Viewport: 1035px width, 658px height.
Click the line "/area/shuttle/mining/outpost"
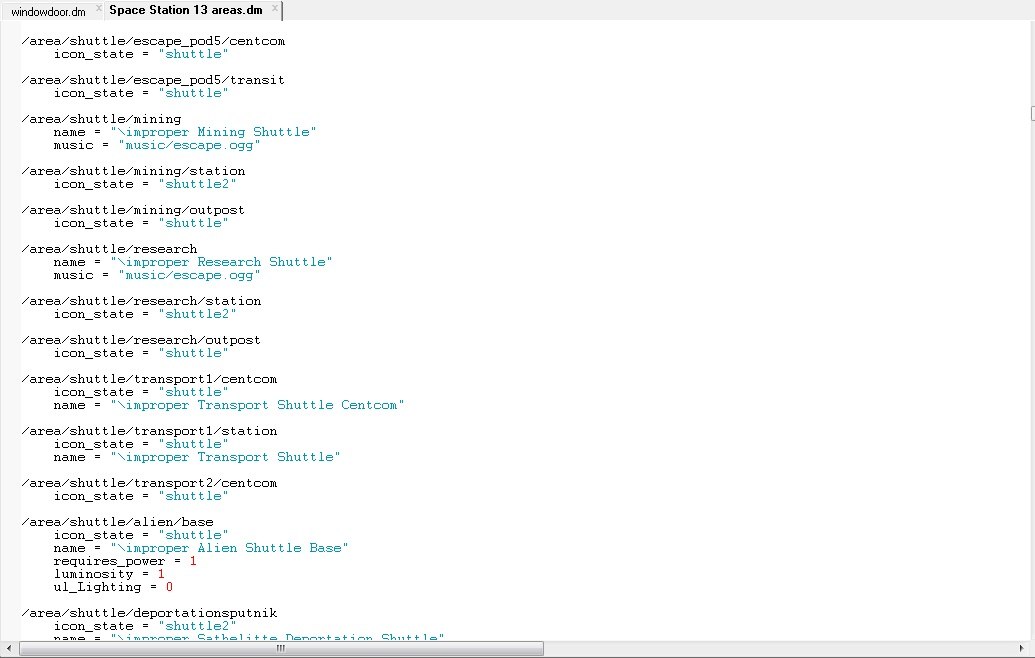133,210
